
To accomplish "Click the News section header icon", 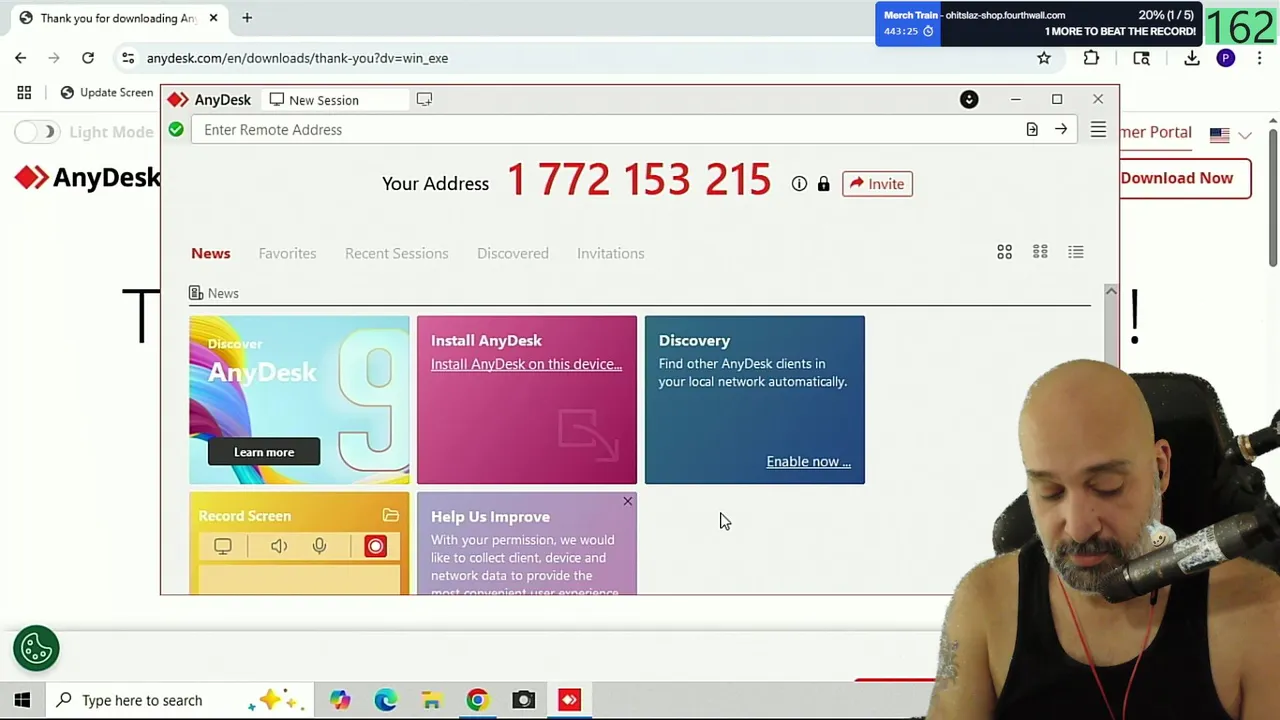I will 196,293.
